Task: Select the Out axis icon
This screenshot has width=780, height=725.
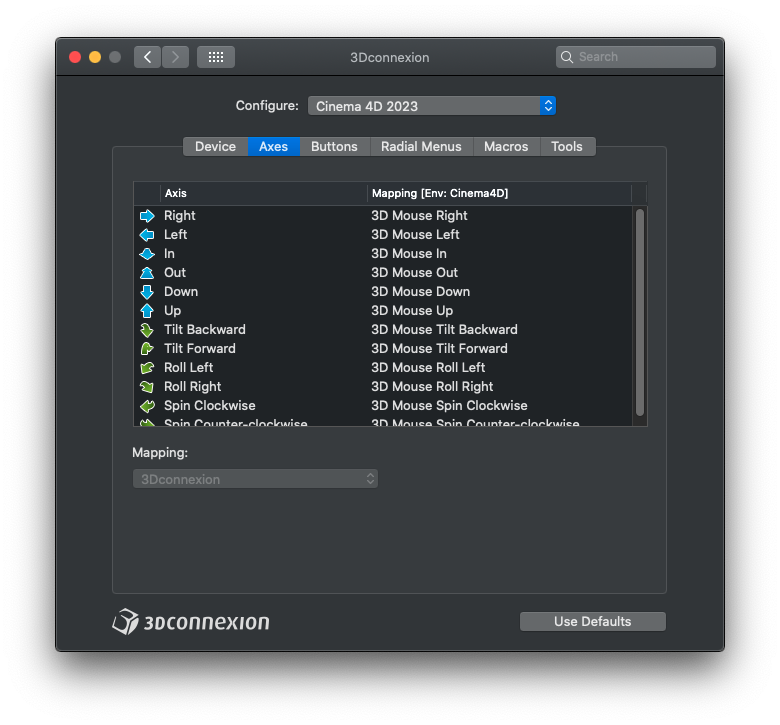Action: (x=147, y=273)
